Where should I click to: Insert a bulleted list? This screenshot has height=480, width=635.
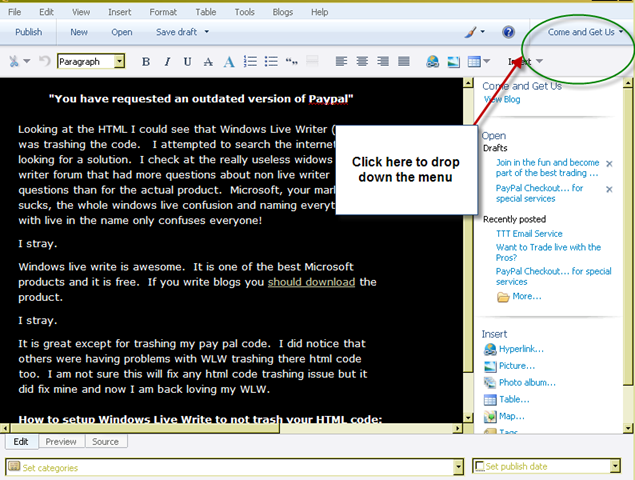click(271, 62)
